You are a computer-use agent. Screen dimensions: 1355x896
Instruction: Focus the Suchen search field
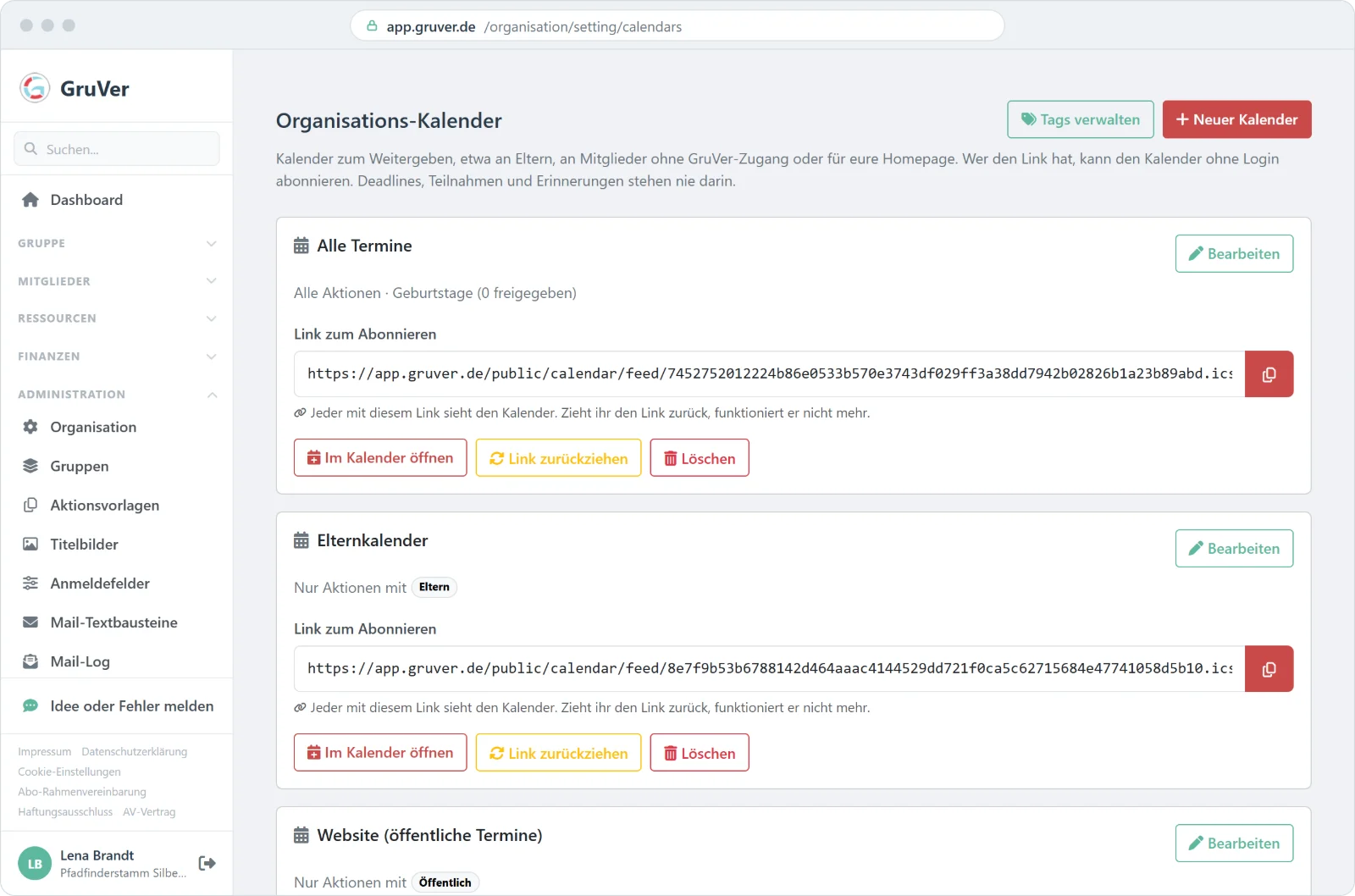click(117, 148)
